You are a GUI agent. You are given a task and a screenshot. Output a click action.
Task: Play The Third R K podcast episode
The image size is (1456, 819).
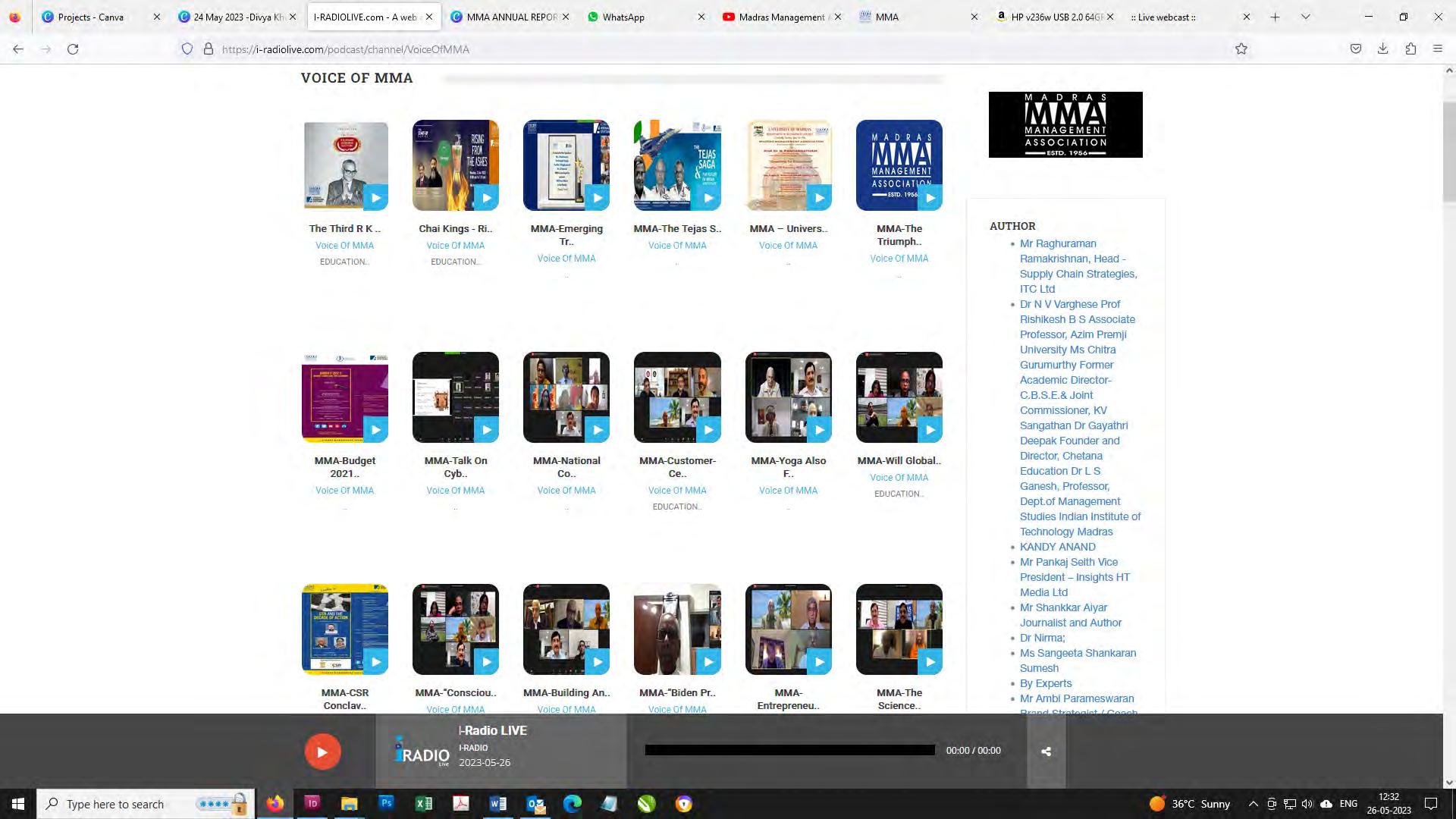pyautogui.click(x=375, y=198)
